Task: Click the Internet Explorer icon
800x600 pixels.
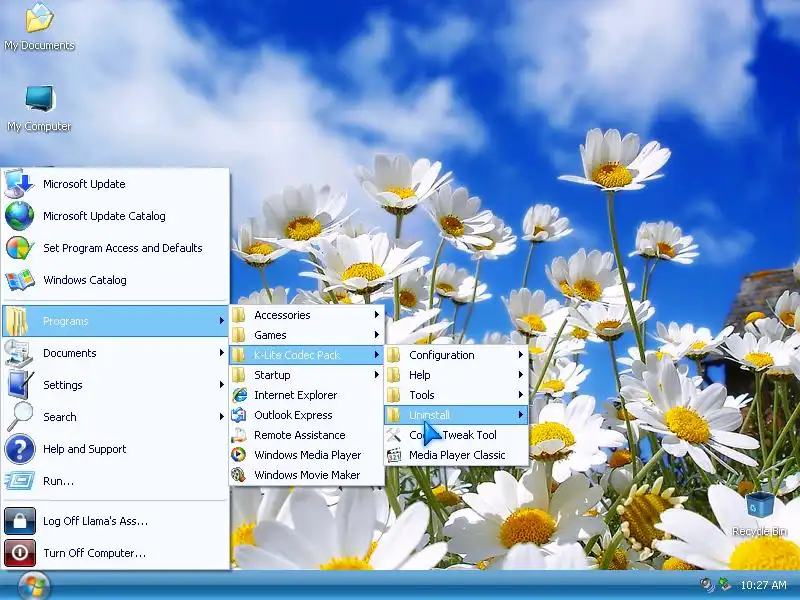Action: (239, 395)
